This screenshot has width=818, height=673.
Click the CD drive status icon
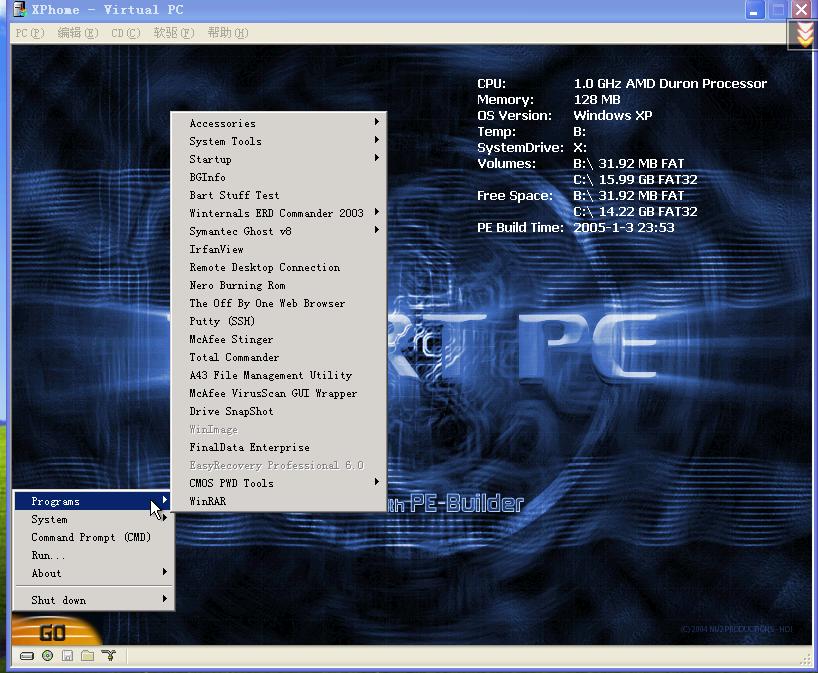(47, 656)
